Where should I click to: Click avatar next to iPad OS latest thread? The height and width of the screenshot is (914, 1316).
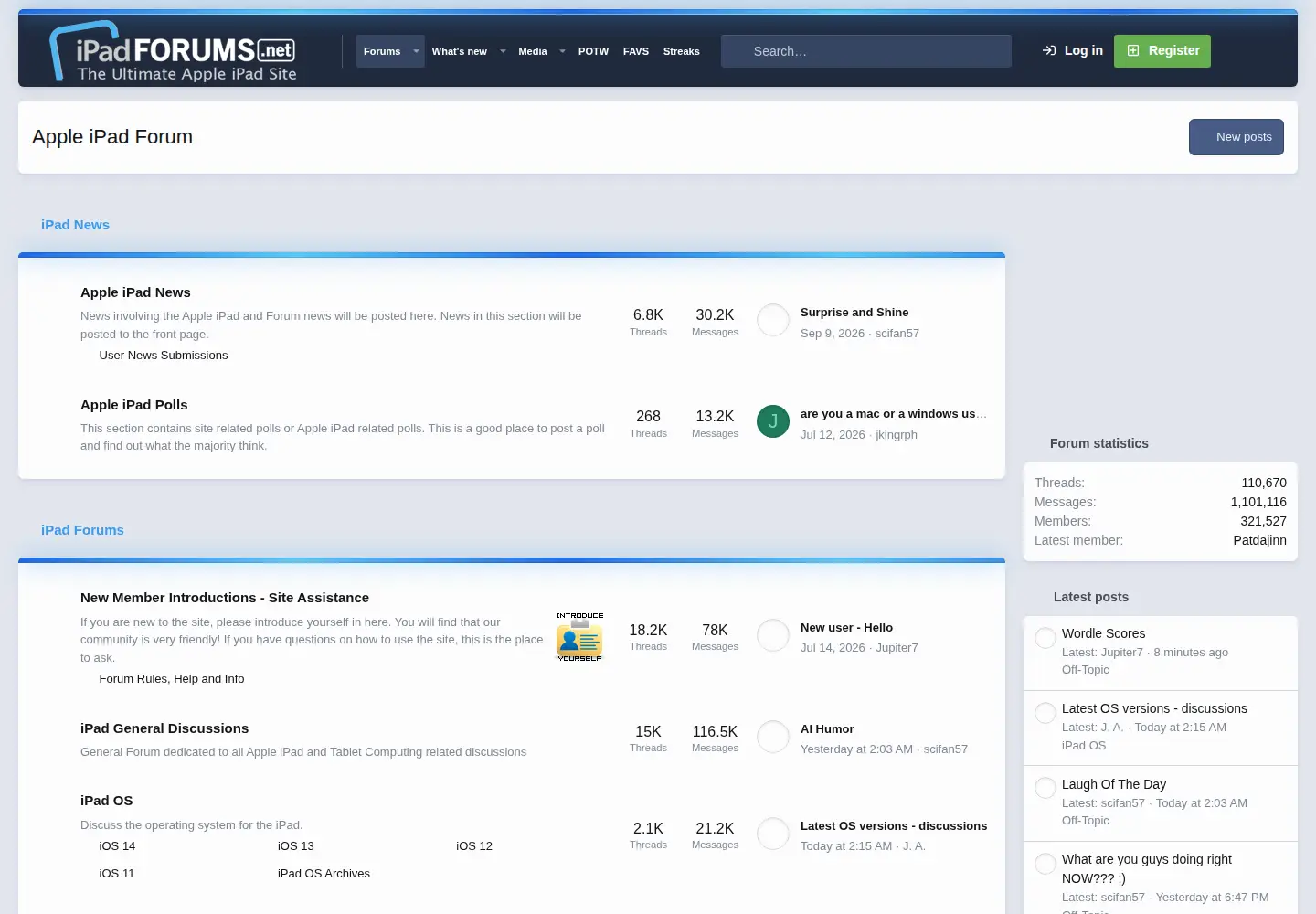click(x=773, y=834)
